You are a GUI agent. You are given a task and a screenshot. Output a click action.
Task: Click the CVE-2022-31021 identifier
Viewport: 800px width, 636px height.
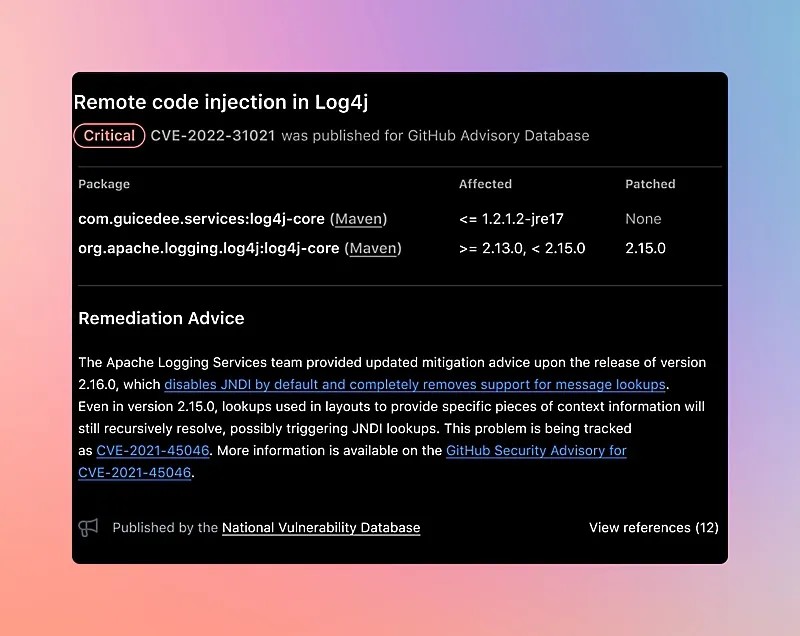coord(213,136)
